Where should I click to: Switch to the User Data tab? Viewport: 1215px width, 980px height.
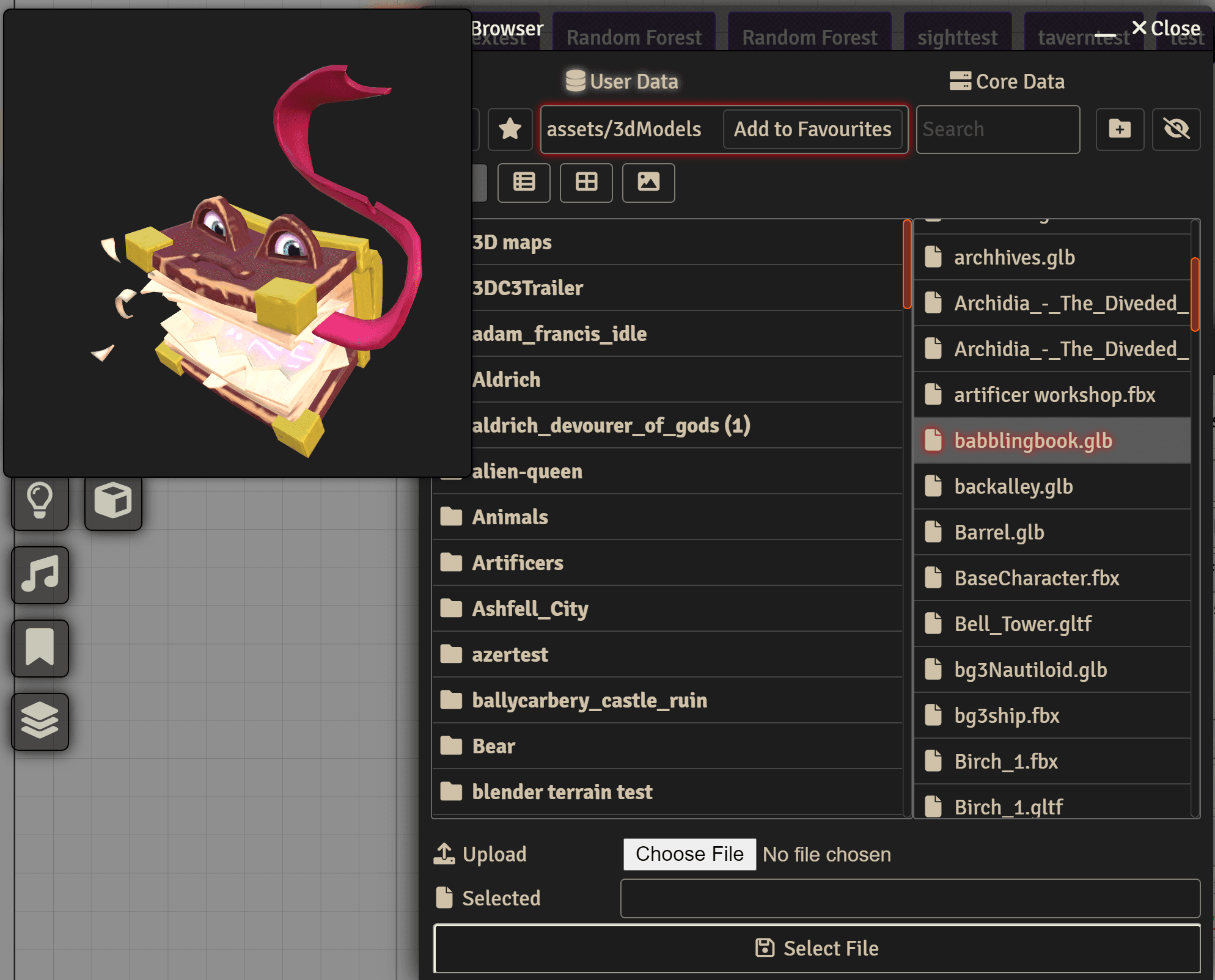click(622, 81)
